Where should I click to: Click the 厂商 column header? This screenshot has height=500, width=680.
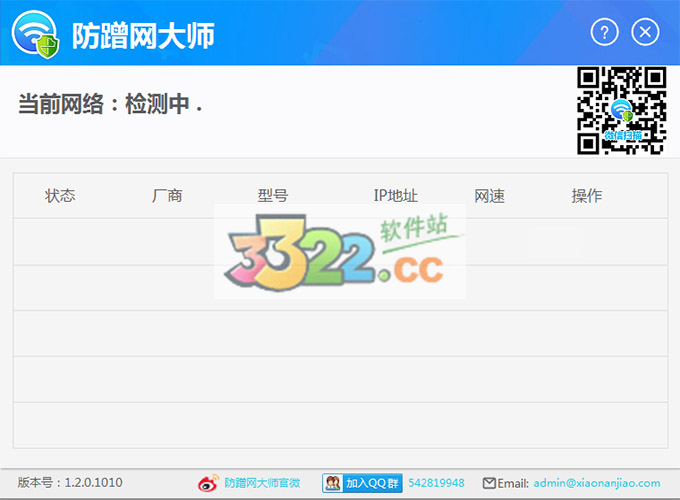167,196
